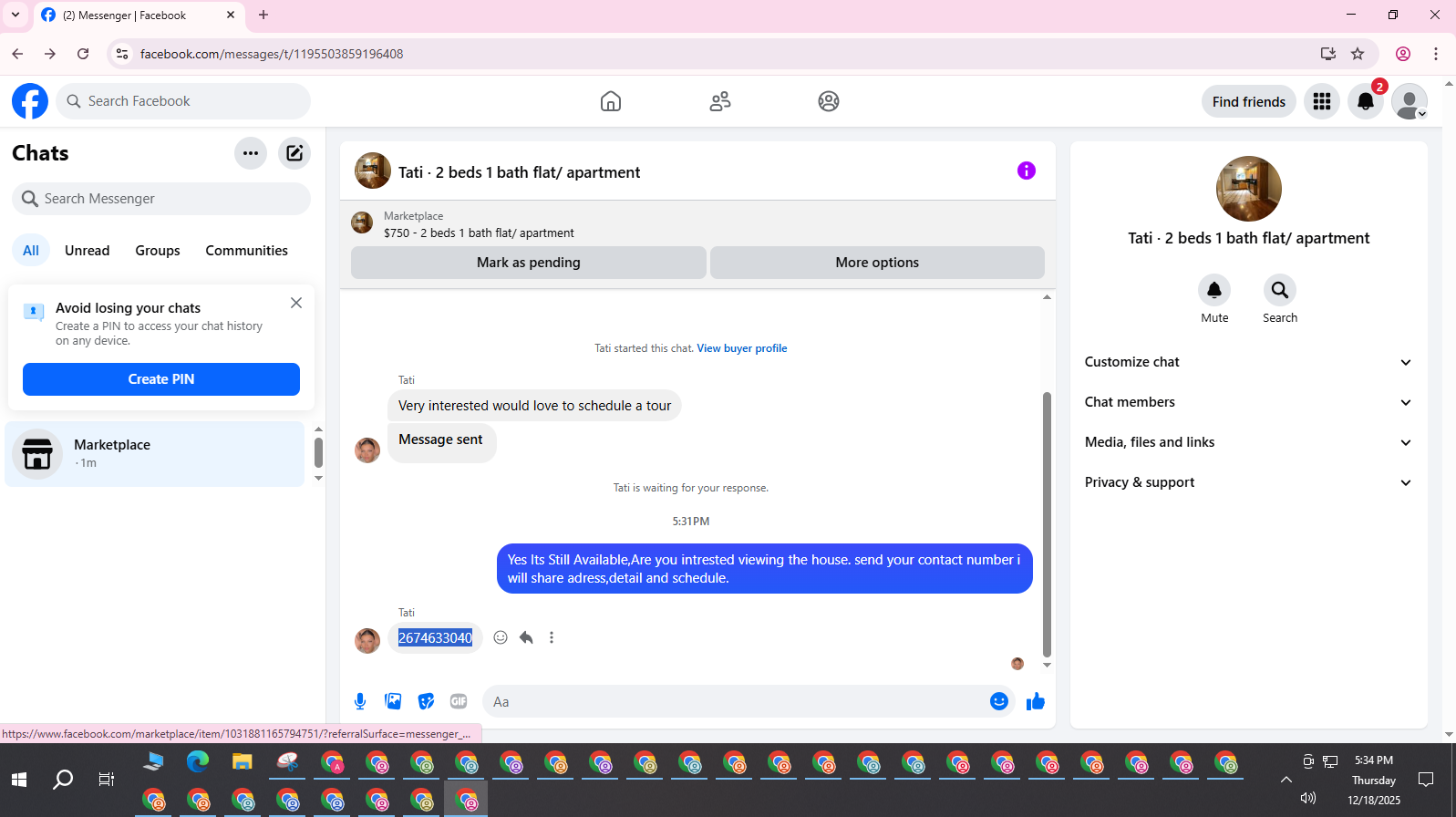Search in conversation magnifier icon

tap(1280, 290)
